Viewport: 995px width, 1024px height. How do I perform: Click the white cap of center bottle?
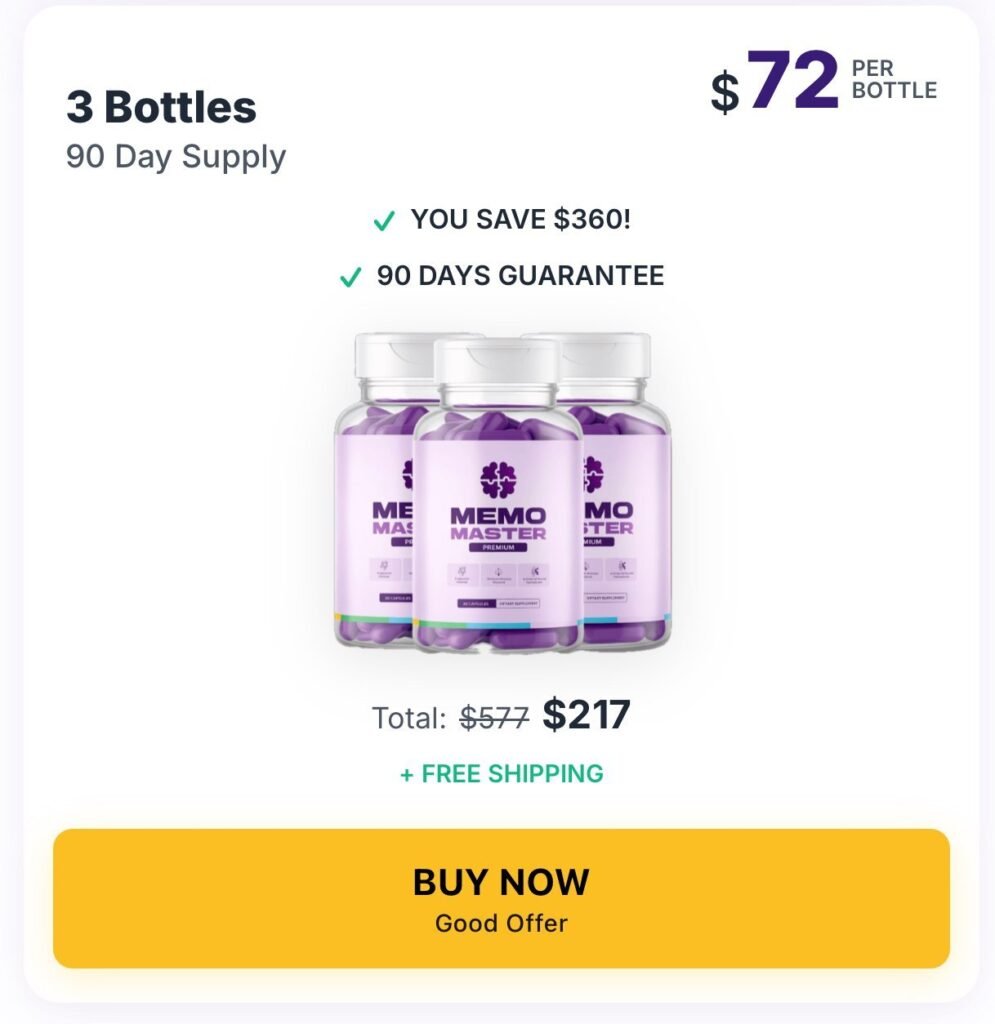(x=498, y=361)
